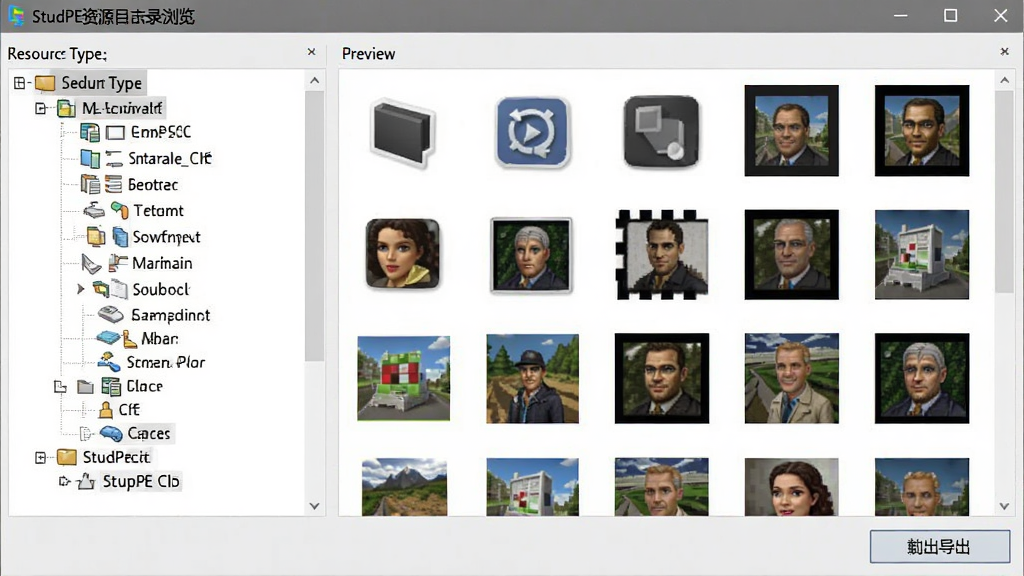Minimize the StudPE window
The image size is (1024, 576).
[x=901, y=16]
